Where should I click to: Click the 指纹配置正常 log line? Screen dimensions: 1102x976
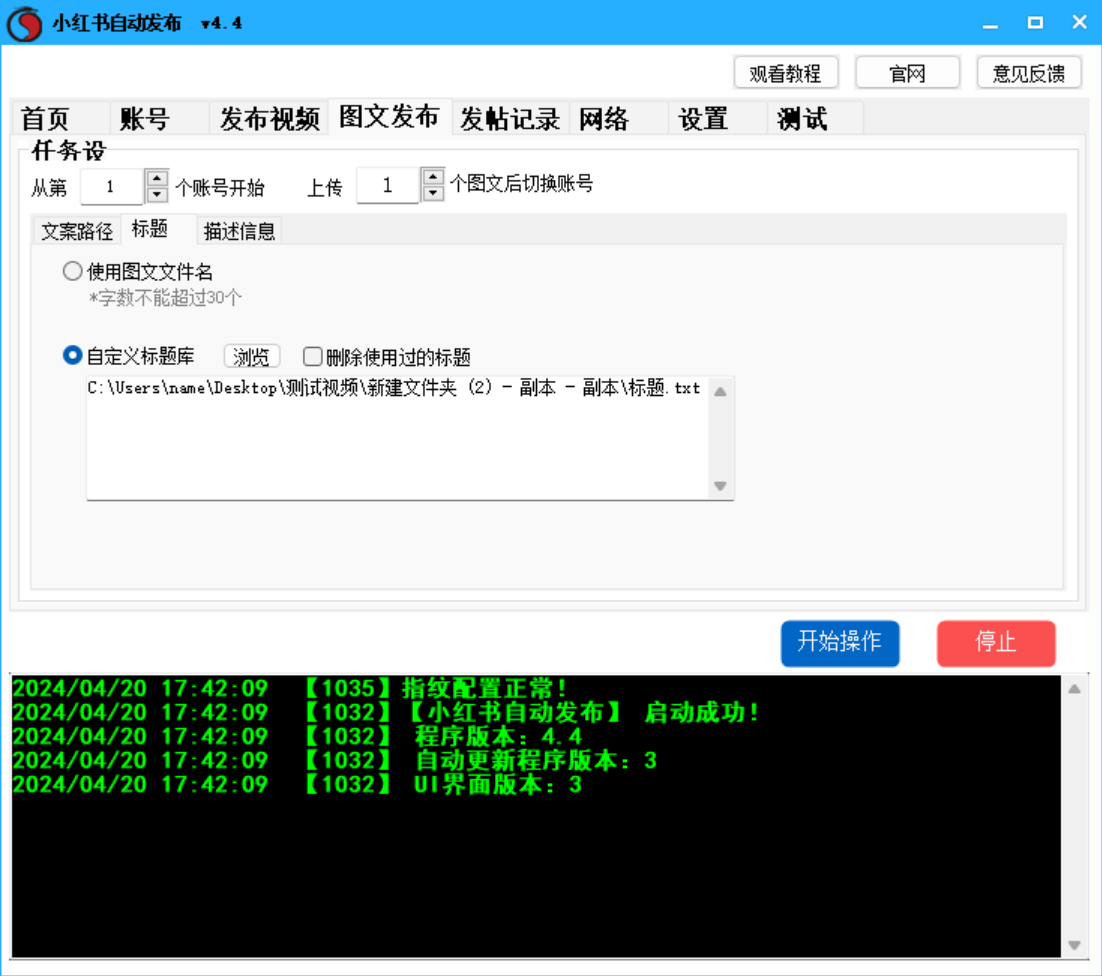(290, 688)
